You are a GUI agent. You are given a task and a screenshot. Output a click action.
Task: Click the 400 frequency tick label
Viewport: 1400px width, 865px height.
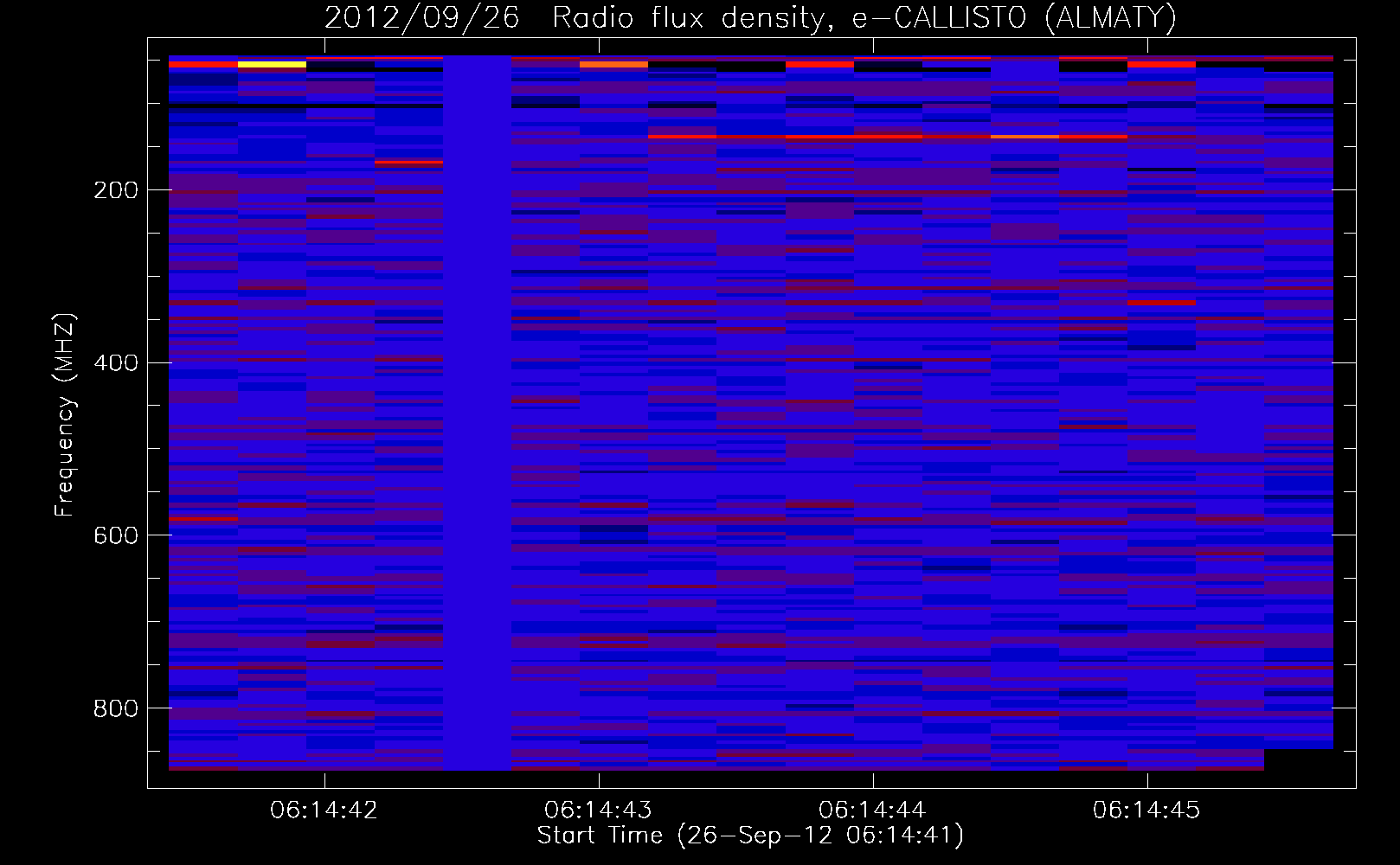tap(115, 363)
